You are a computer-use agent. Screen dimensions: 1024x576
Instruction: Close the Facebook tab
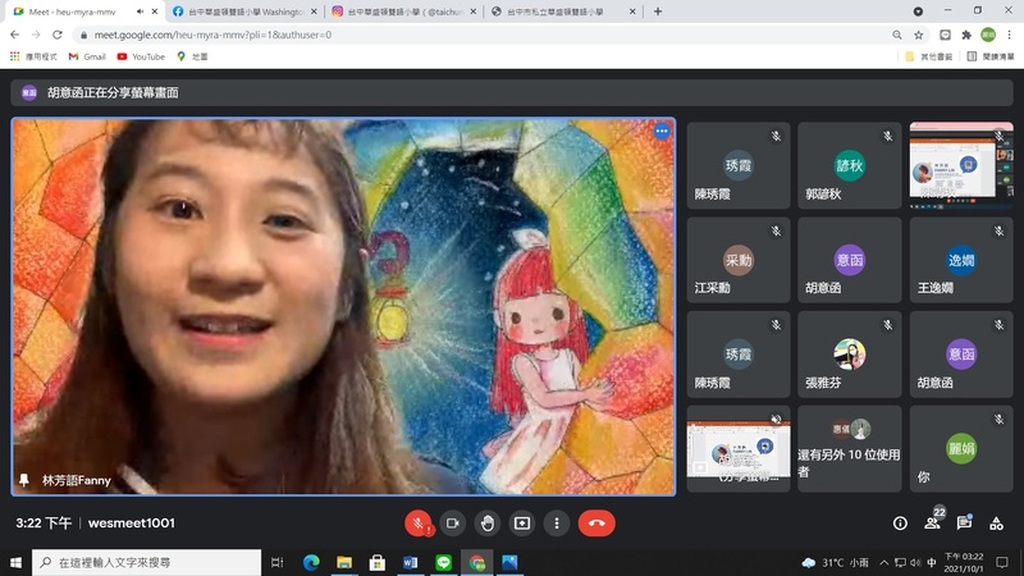pos(314,12)
